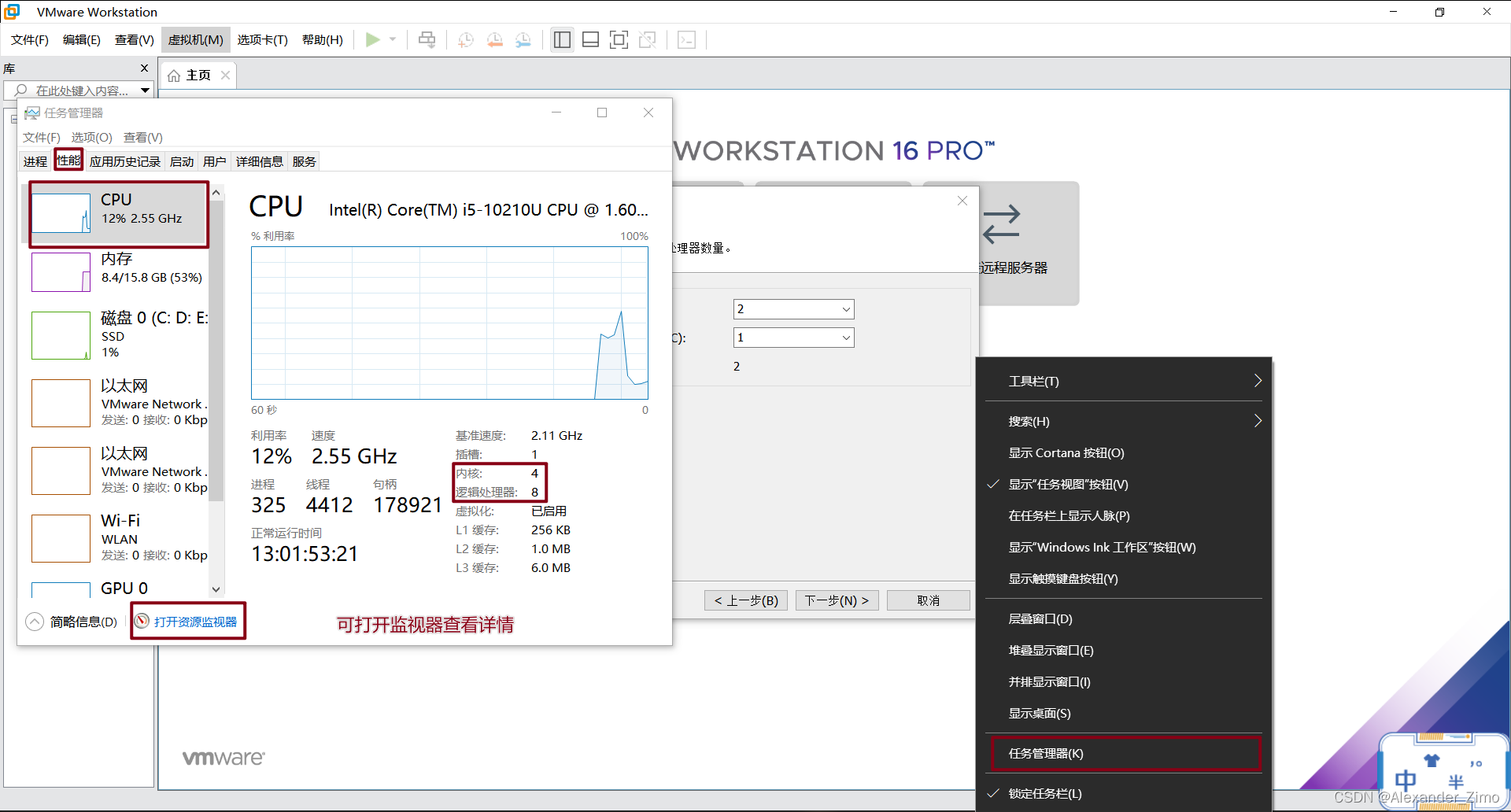The height and width of the screenshot is (812, 1511).
Task: Click performance list scroll up arrow
Action: coord(216,192)
